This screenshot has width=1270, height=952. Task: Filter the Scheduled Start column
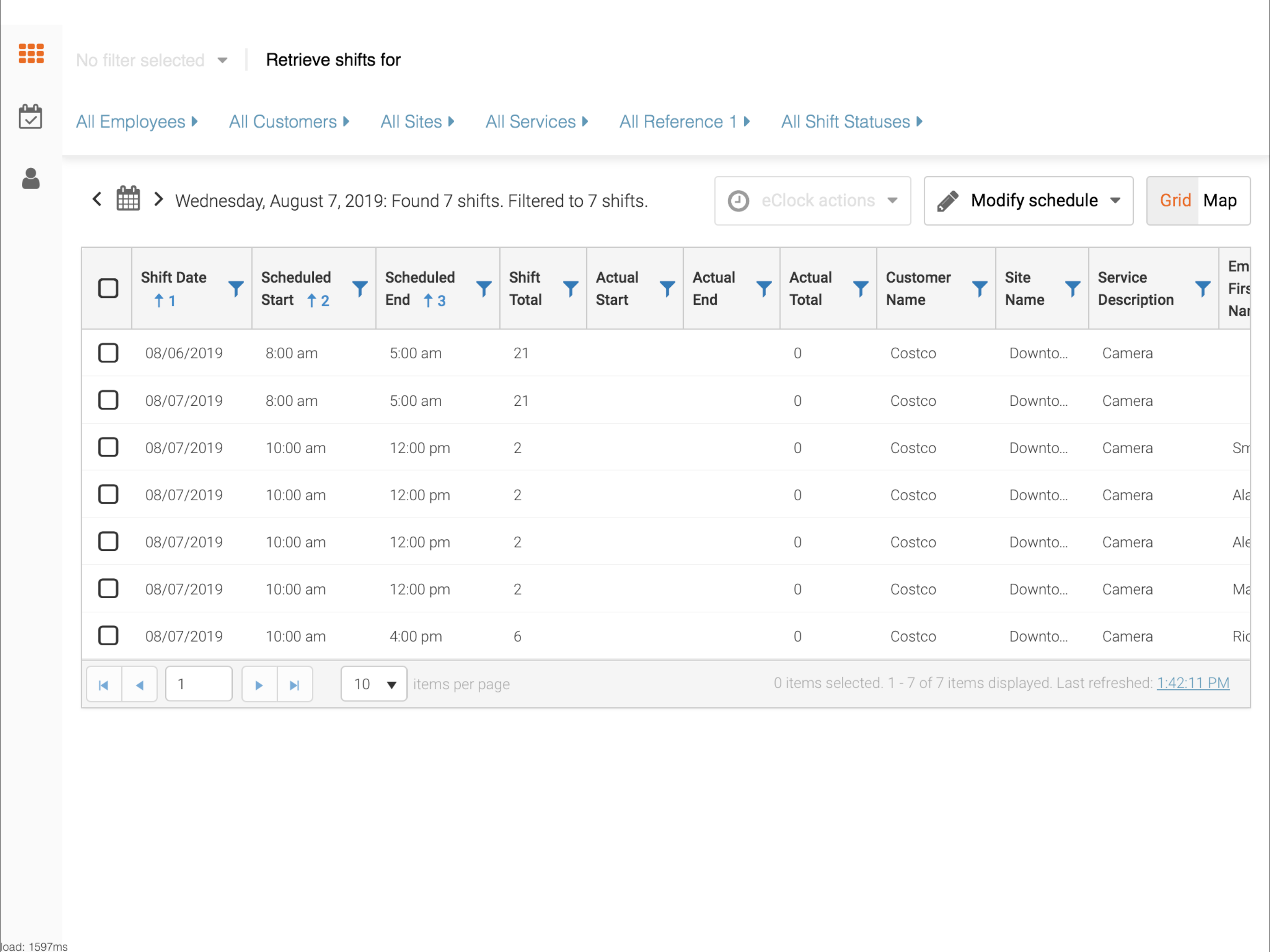pos(360,288)
